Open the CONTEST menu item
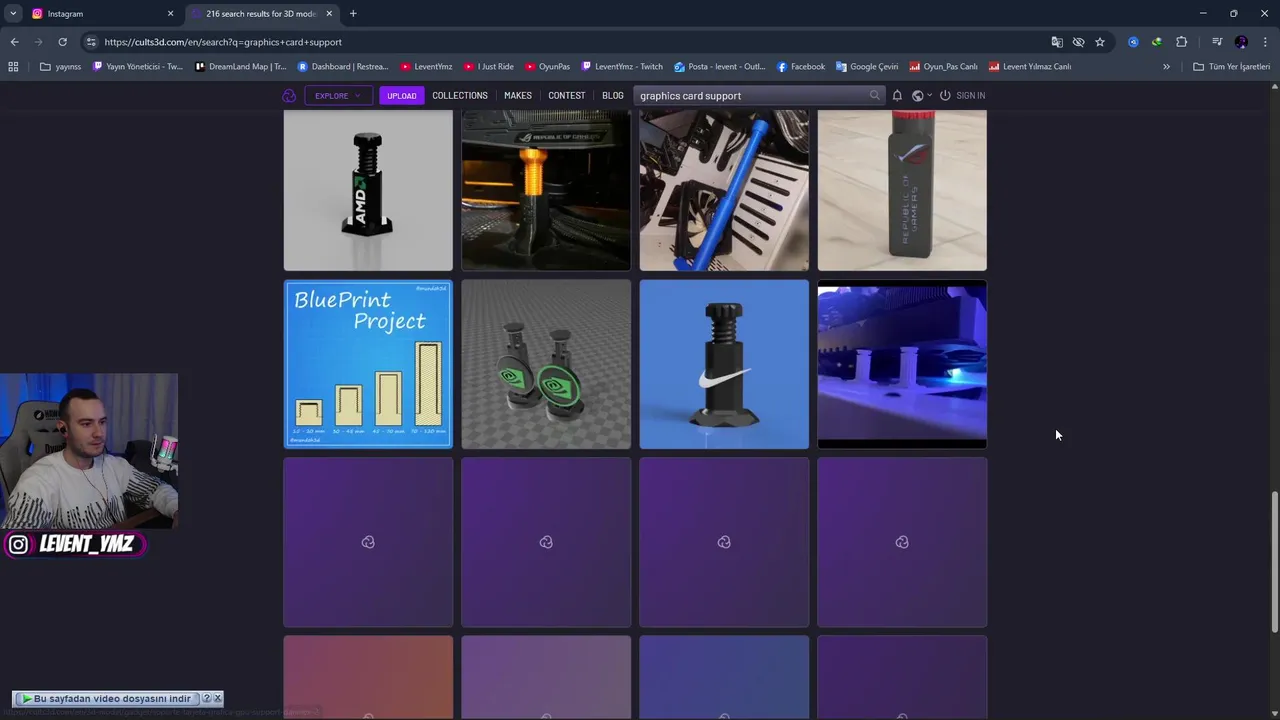The image size is (1280, 720). click(x=567, y=96)
